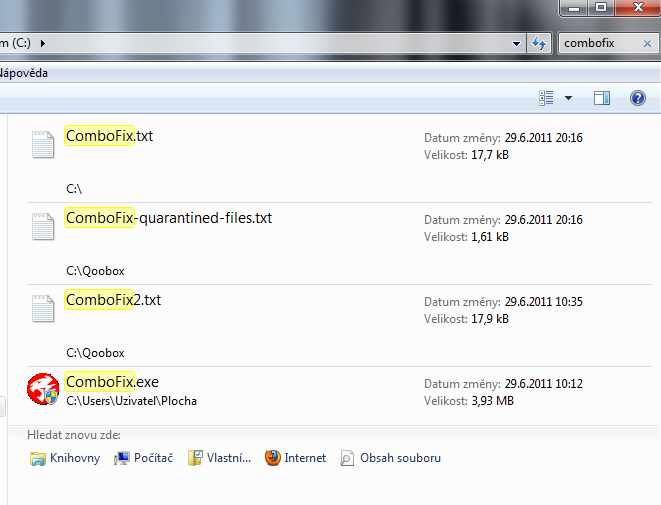Expand the address bar history dropdown
The height and width of the screenshot is (505, 661).
pyautogui.click(x=516, y=44)
